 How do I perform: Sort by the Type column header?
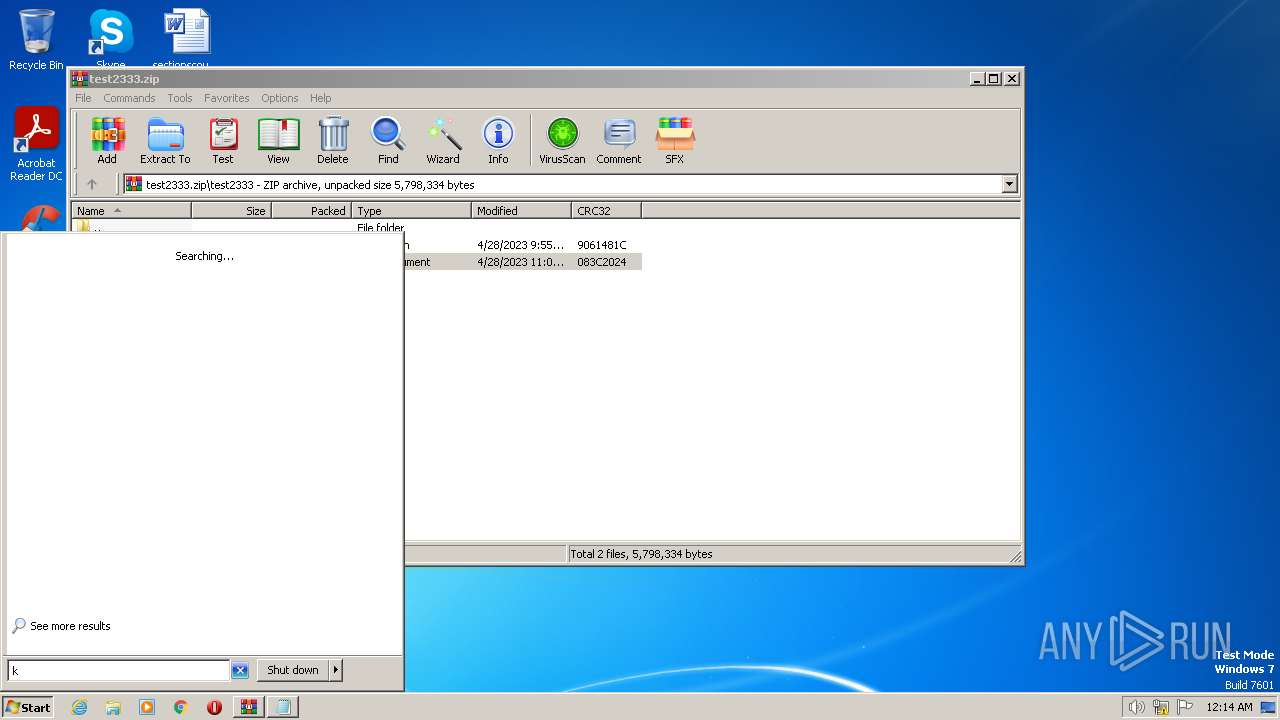coord(411,211)
